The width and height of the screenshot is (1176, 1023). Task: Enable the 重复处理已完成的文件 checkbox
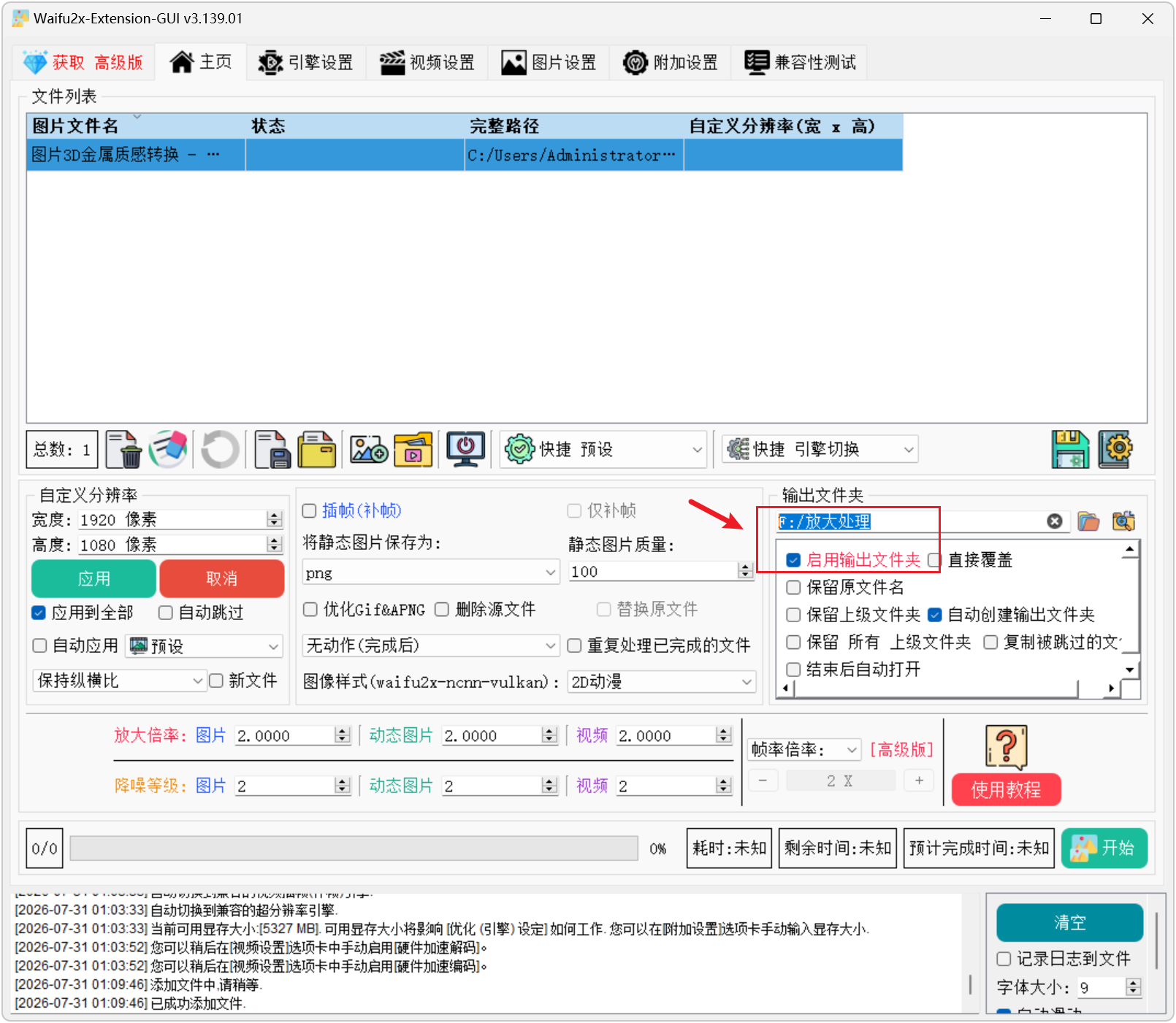coord(575,645)
